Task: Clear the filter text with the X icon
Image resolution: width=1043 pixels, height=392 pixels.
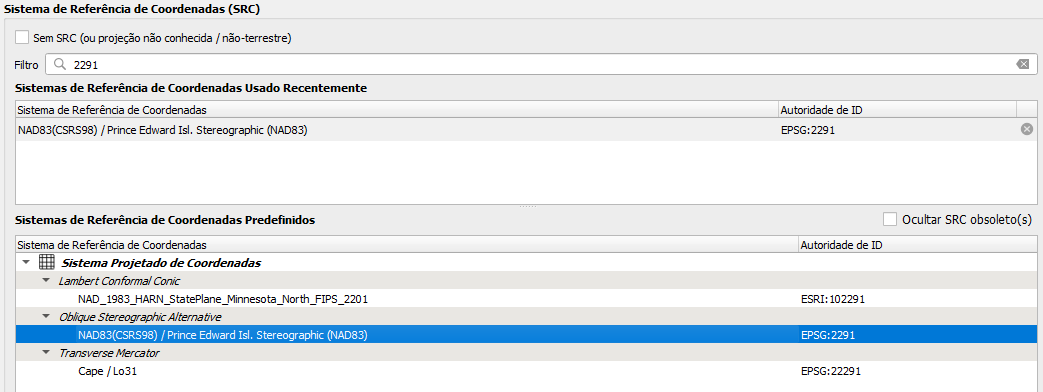Action: click(x=1023, y=65)
